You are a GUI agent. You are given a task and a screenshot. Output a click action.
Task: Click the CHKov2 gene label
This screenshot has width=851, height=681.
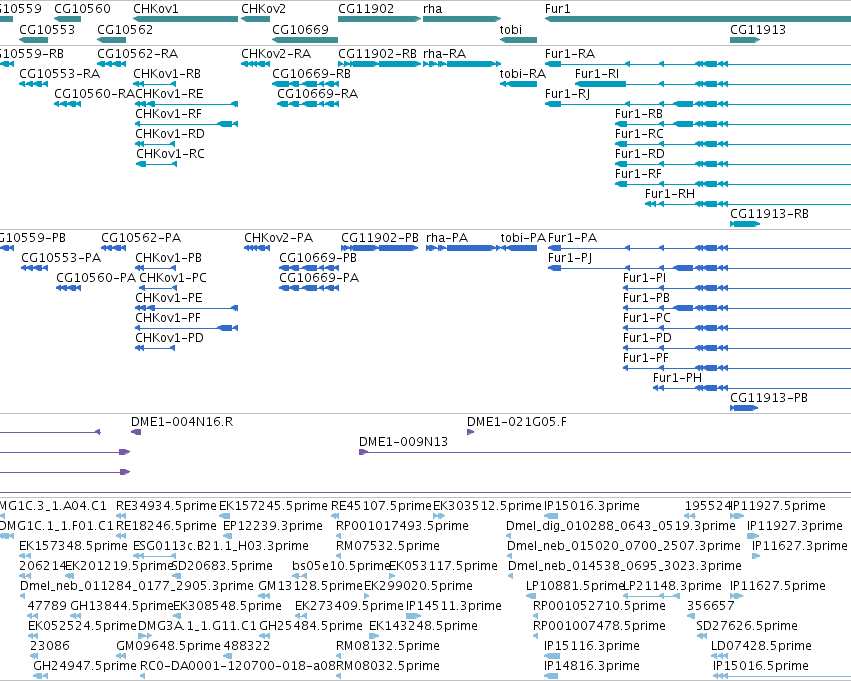click(x=263, y=9)
